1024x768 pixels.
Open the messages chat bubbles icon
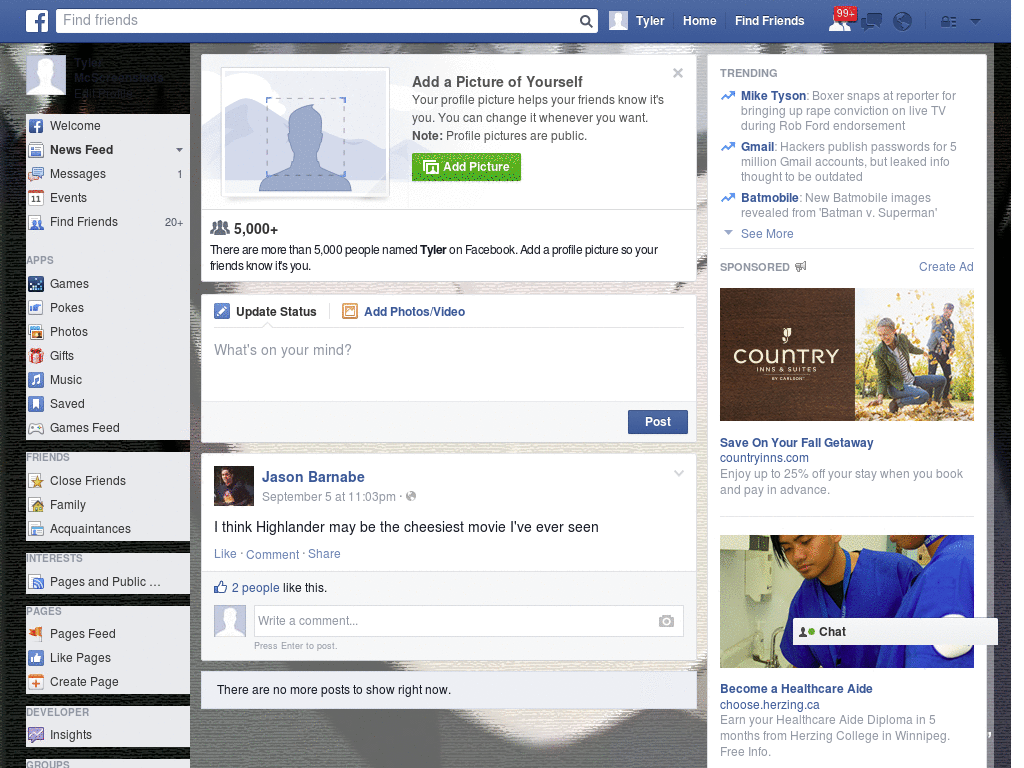tap(871, 22)
